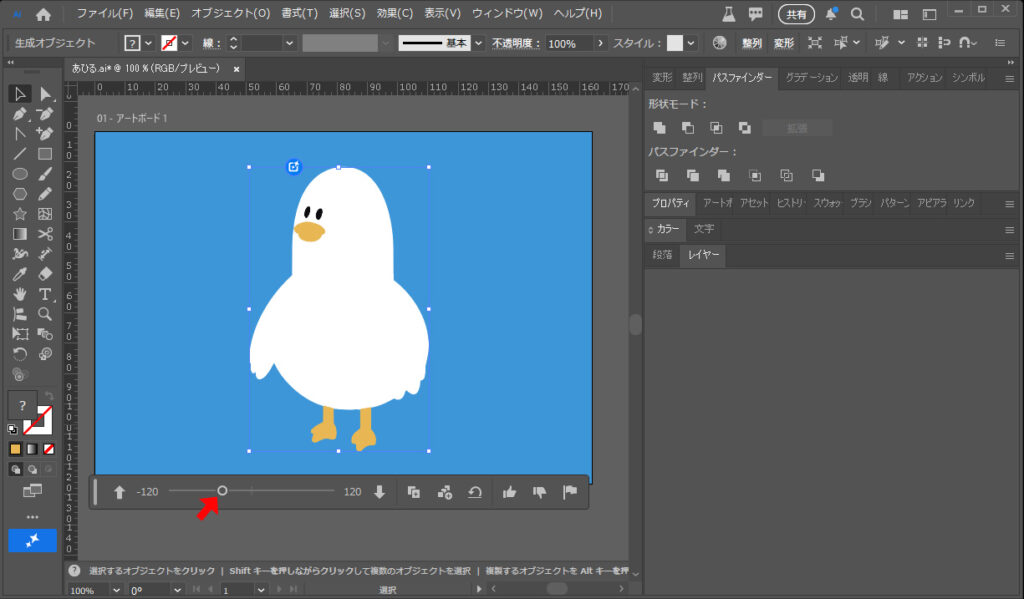
Task: Pick the Scissors tool
Action: [x=45, y=234]
